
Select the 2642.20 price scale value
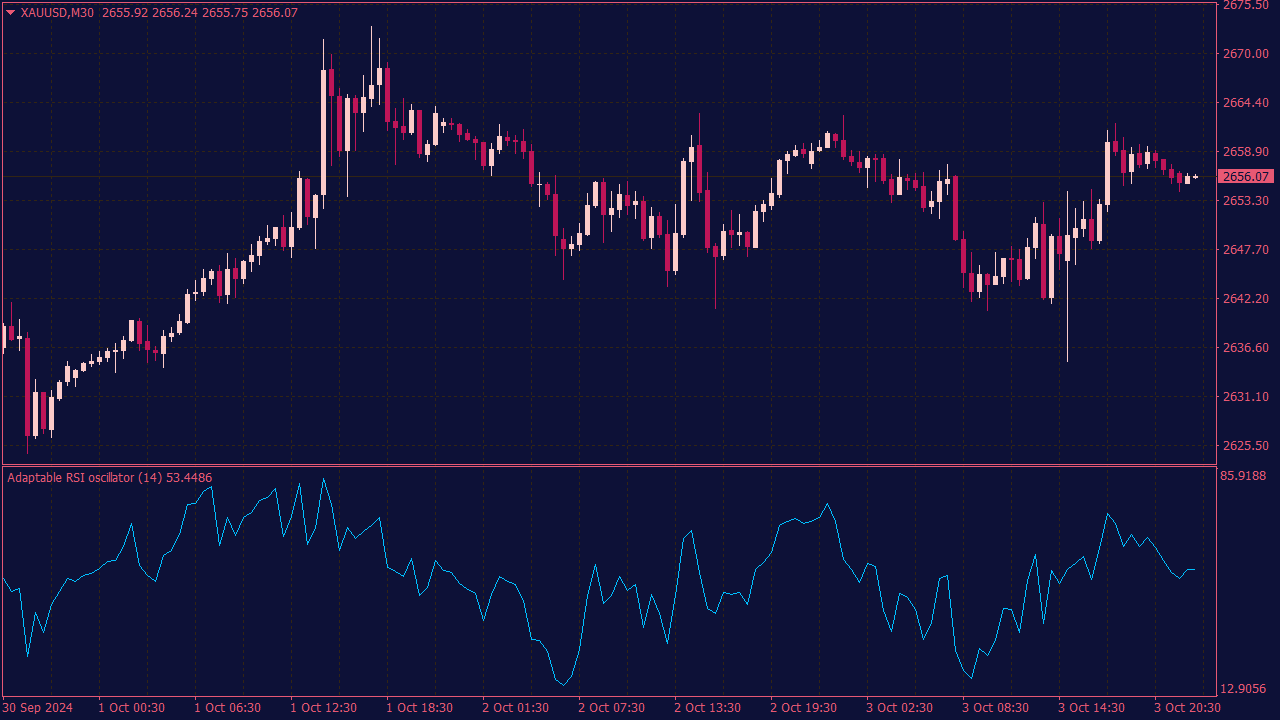[x=1245, y=299]
